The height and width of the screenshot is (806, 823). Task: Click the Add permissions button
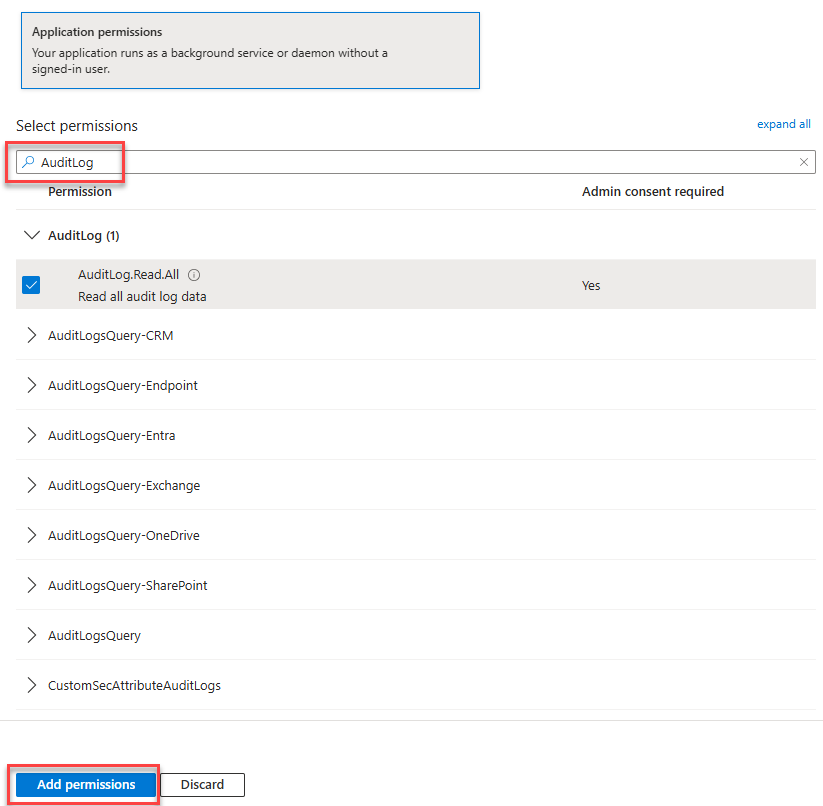[x=86, y=785]
